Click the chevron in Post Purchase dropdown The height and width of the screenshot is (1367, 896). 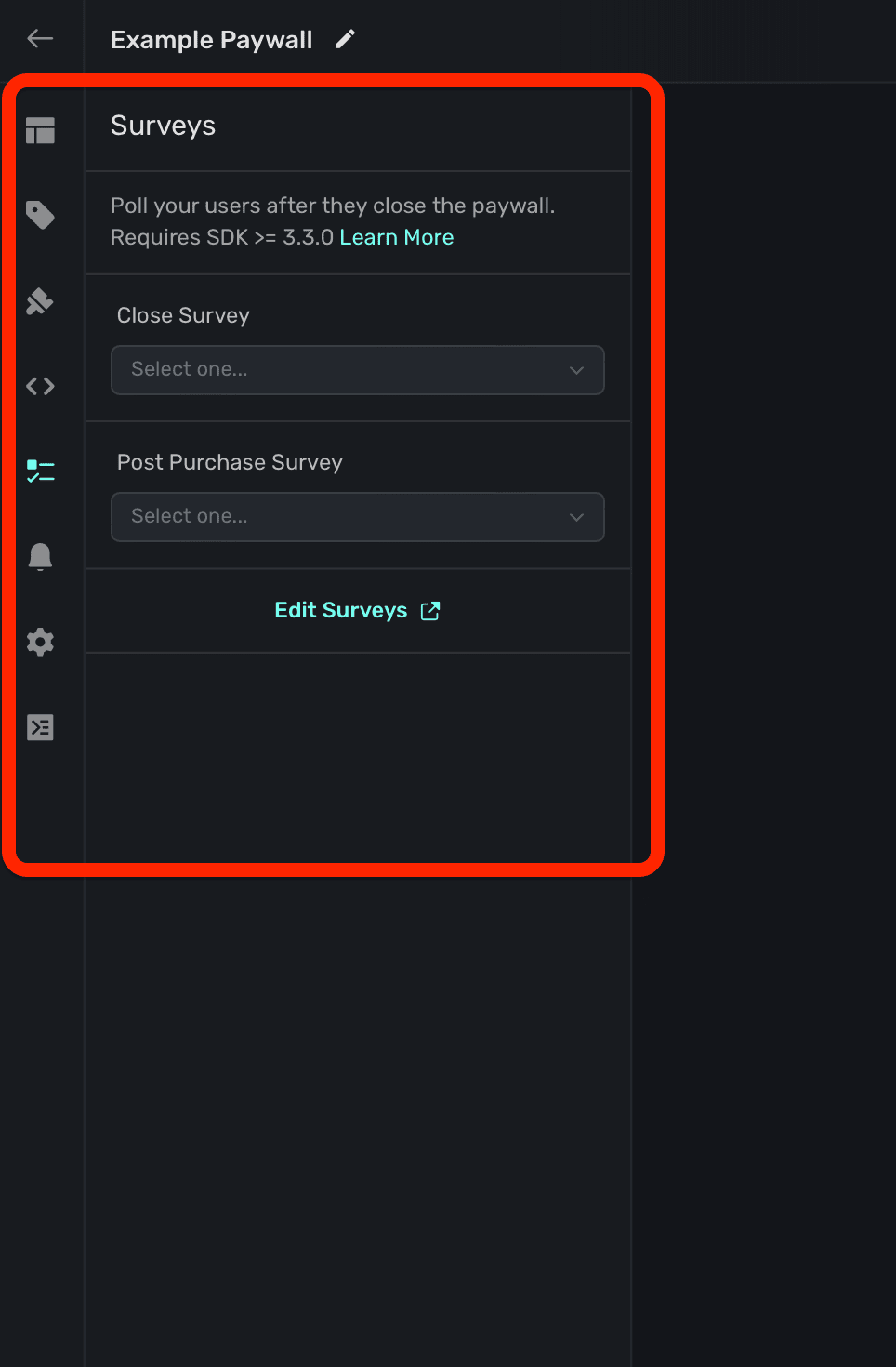[576, 517]
